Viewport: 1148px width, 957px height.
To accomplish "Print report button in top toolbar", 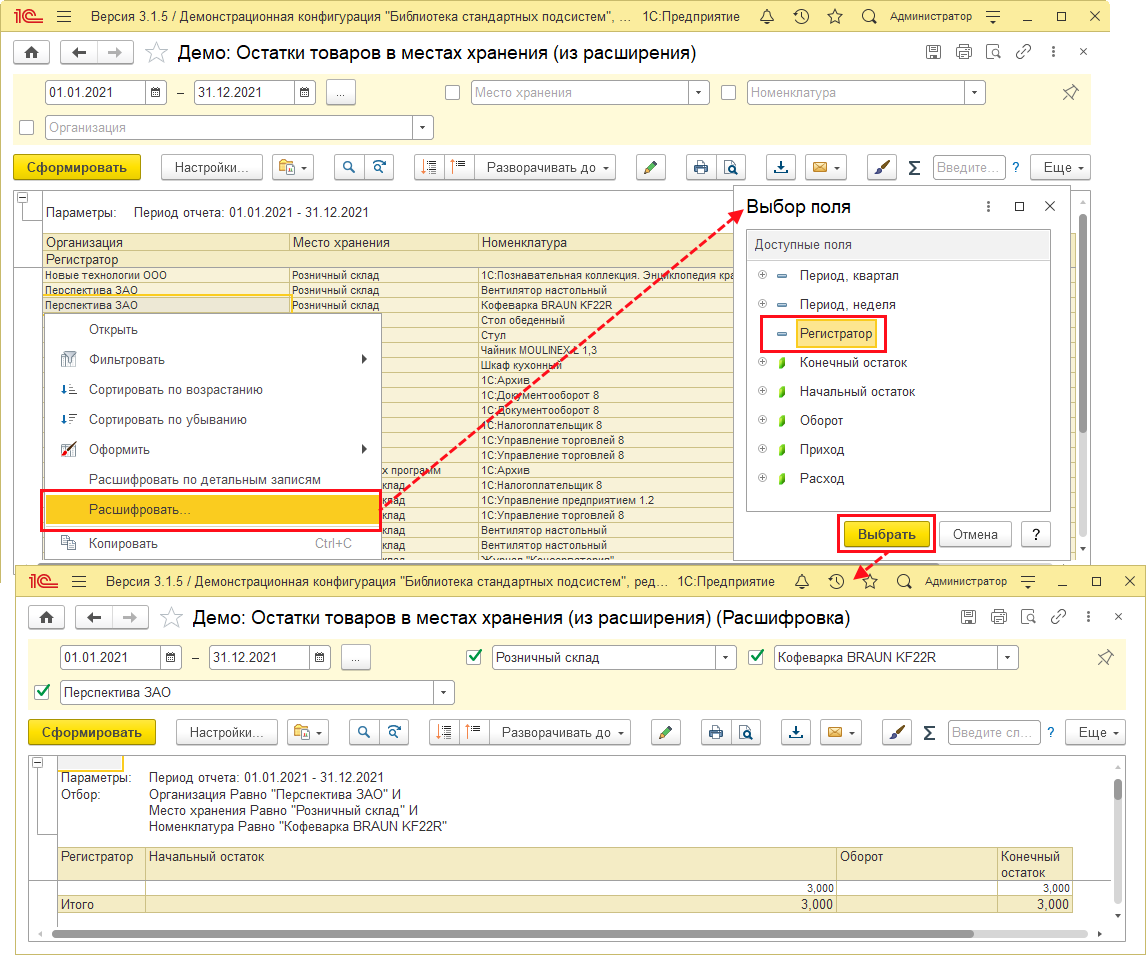I will click(x=701, y=168).
